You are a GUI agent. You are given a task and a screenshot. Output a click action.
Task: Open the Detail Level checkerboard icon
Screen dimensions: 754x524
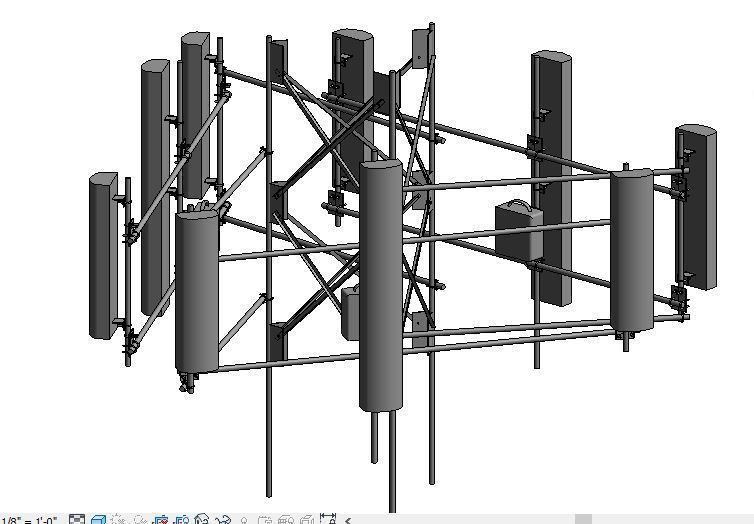[77, 520]
